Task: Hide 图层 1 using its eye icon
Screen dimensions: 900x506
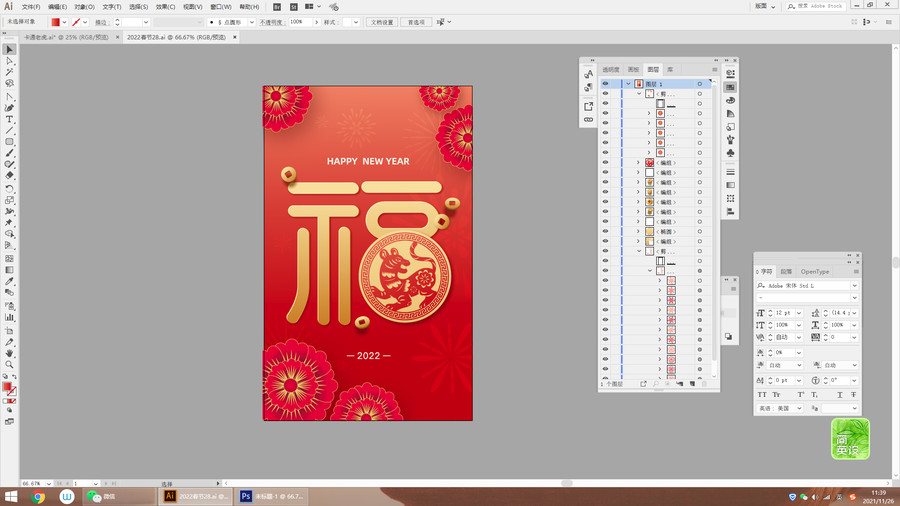Action: pos(605,84)
